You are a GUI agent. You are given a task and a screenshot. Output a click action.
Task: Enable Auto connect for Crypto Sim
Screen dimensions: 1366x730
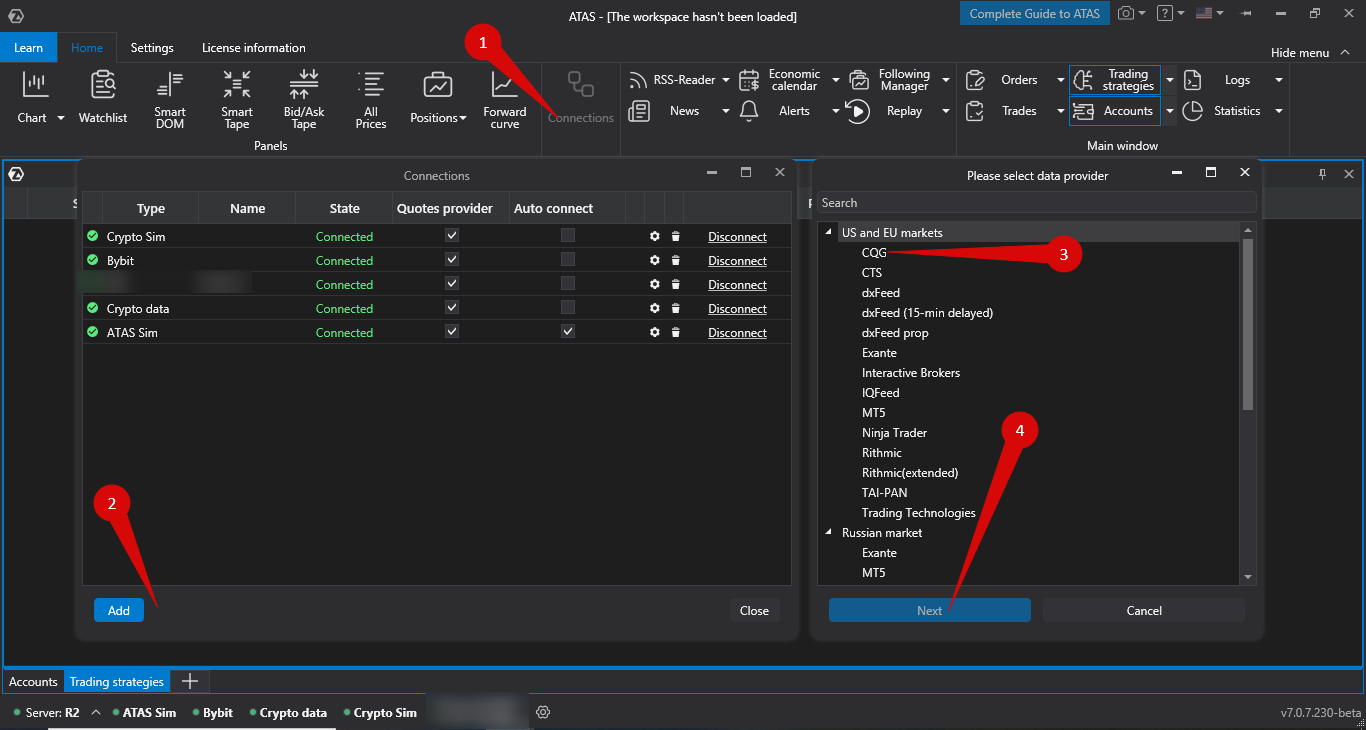tap(568, 236)
